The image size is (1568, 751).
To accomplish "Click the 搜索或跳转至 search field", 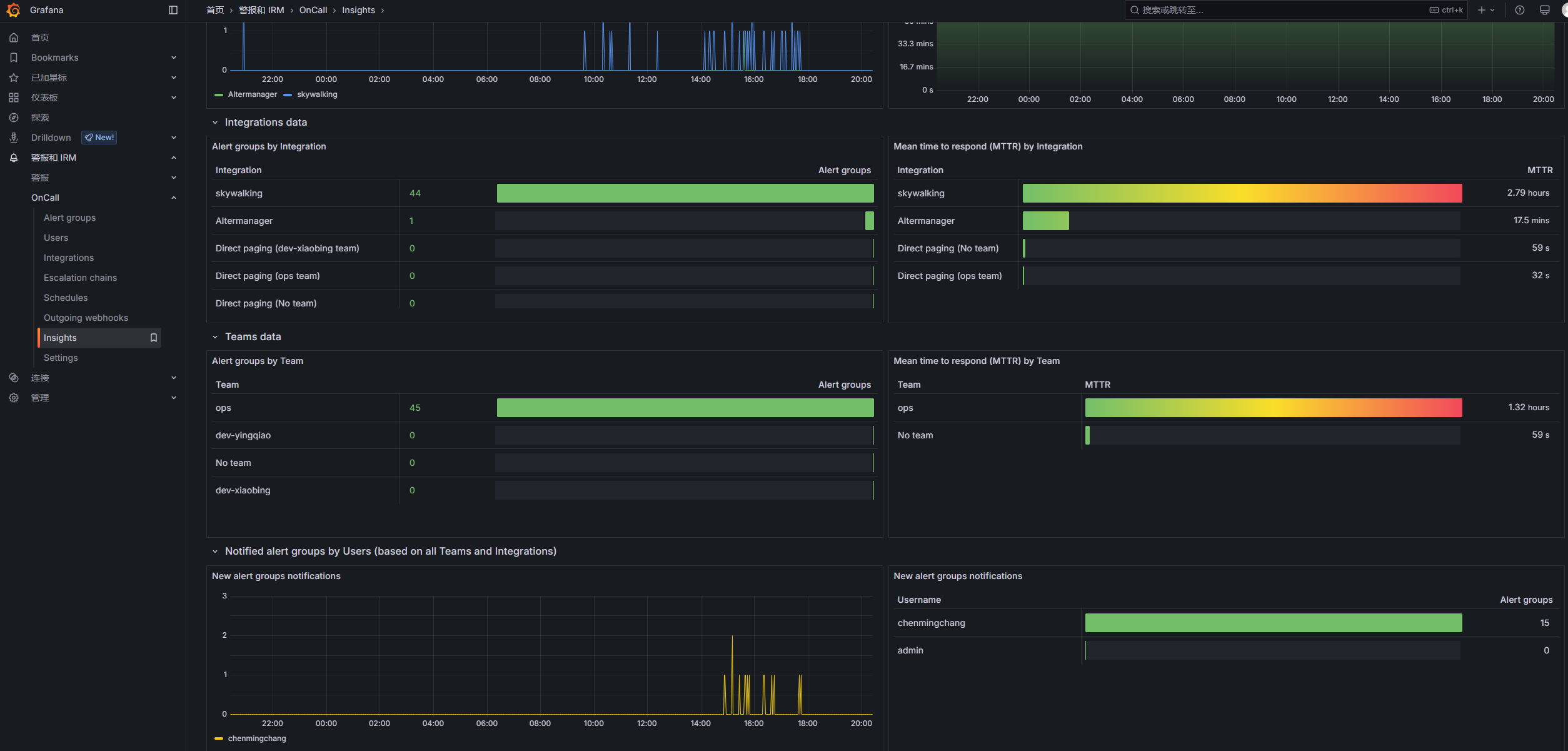I will (1295, 10).
